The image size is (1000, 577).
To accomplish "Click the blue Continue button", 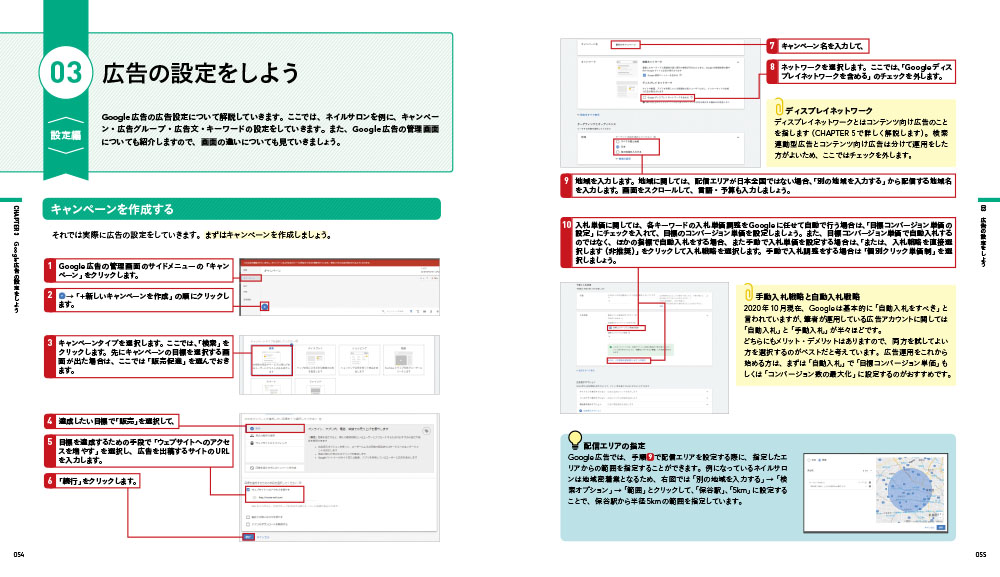I will pyautogui.click(x=249, y=537).
